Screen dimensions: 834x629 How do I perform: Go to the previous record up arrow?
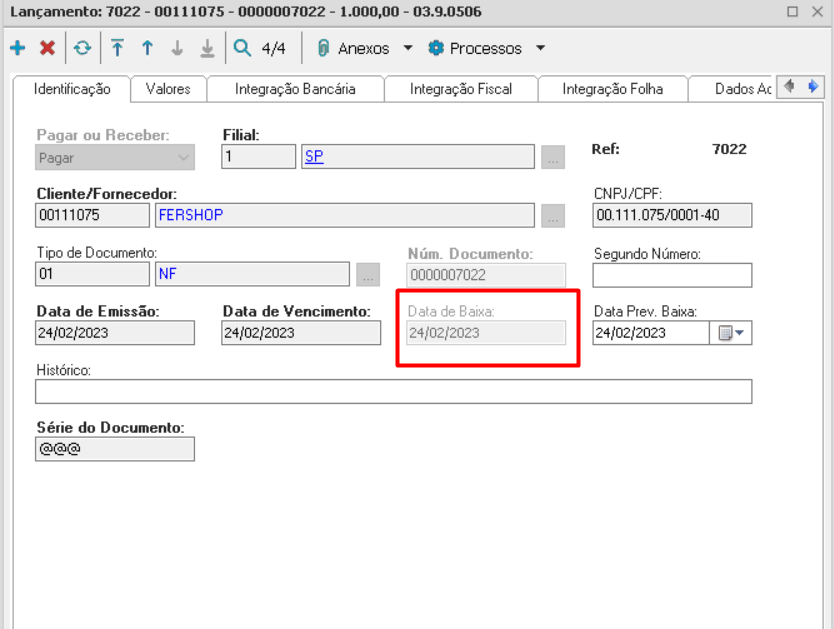(x=147, y=48)
